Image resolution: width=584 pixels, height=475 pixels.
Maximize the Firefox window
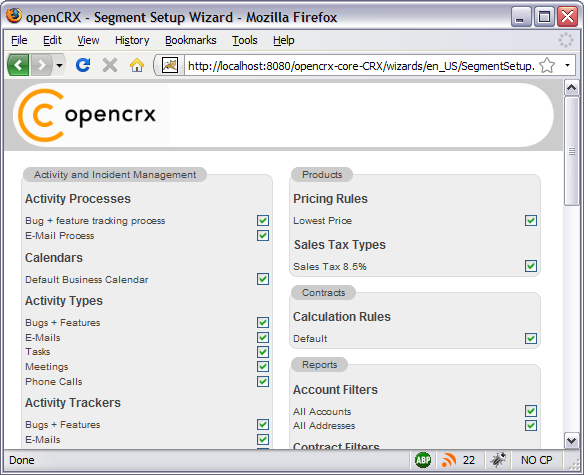(544, 17)
